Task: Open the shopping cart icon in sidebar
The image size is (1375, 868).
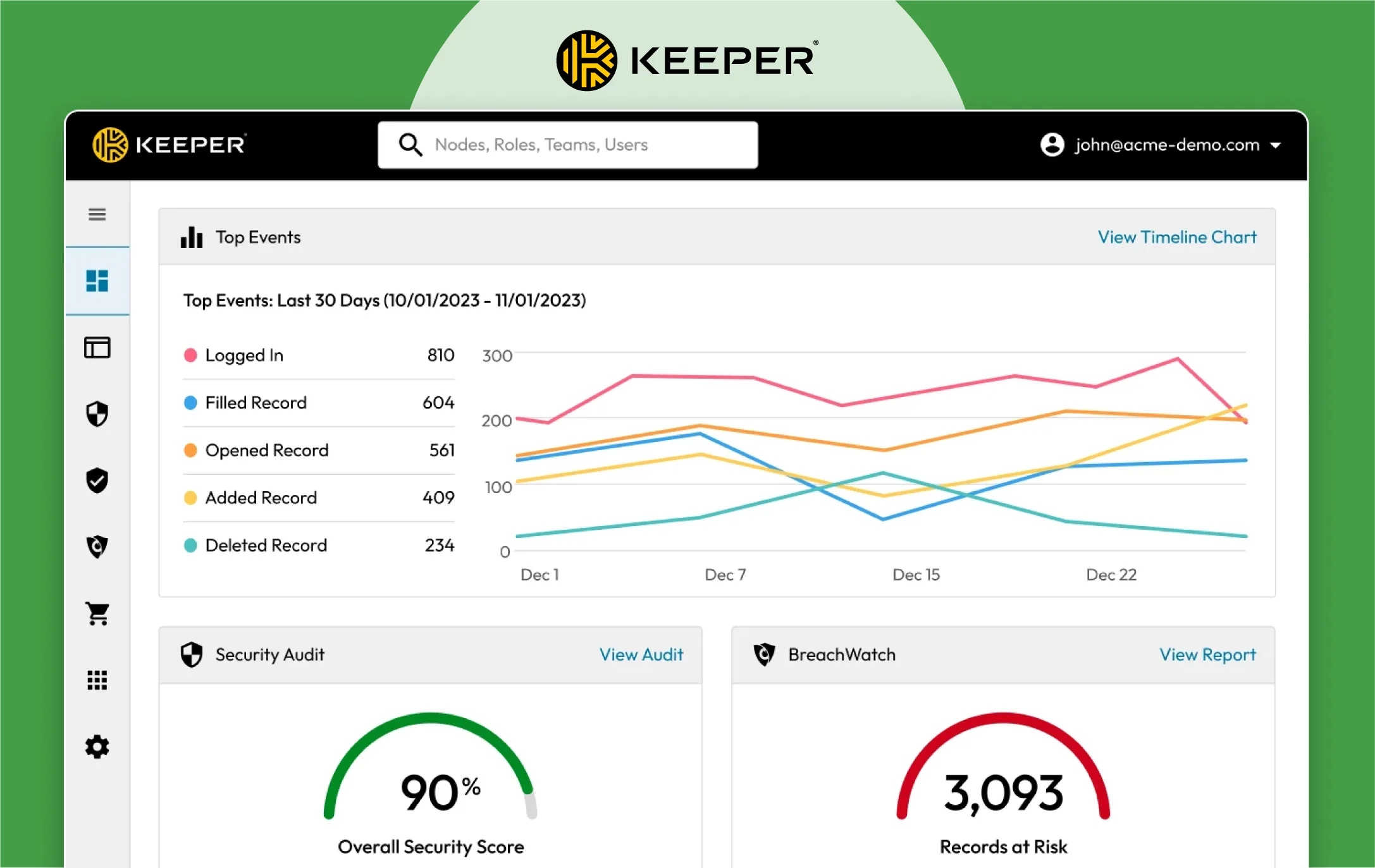Action: point(97,613)
